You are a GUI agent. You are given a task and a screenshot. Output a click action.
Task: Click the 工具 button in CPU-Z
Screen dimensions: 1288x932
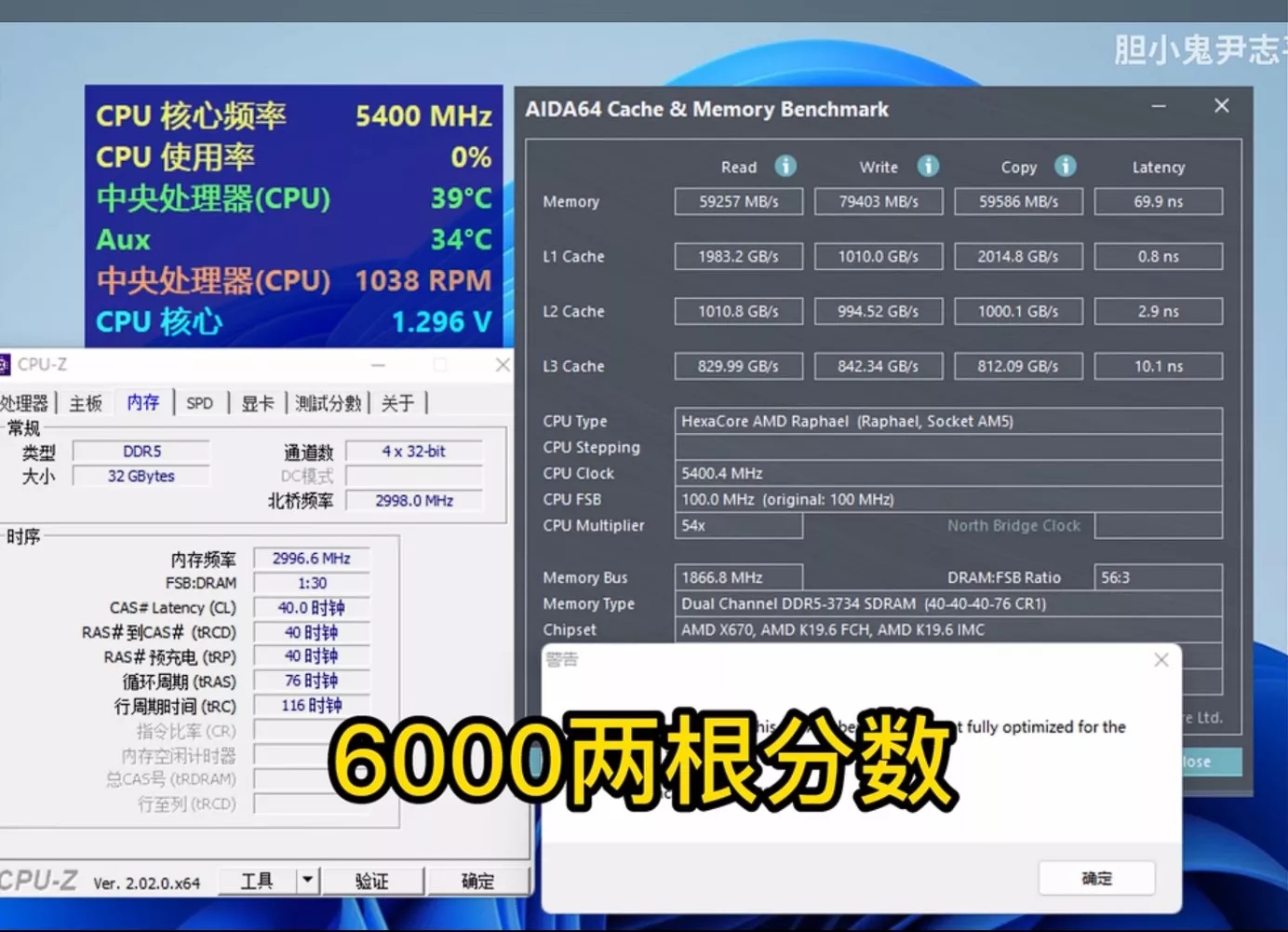tap(258, 880)
